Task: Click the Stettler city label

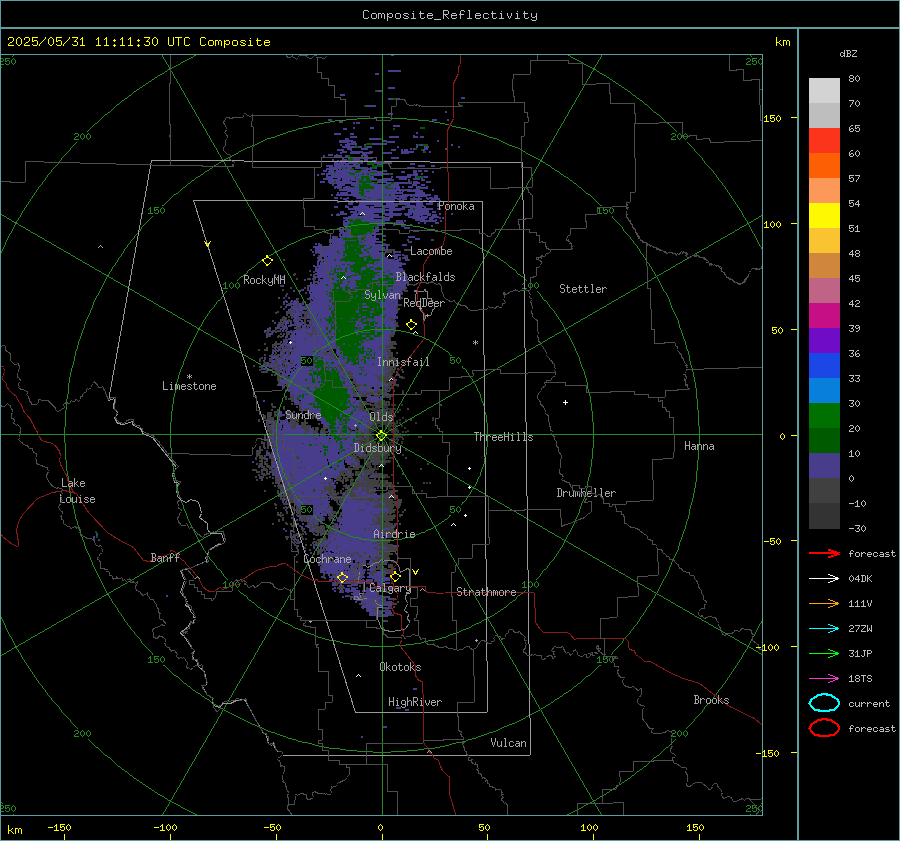Action: pos(583,289)
